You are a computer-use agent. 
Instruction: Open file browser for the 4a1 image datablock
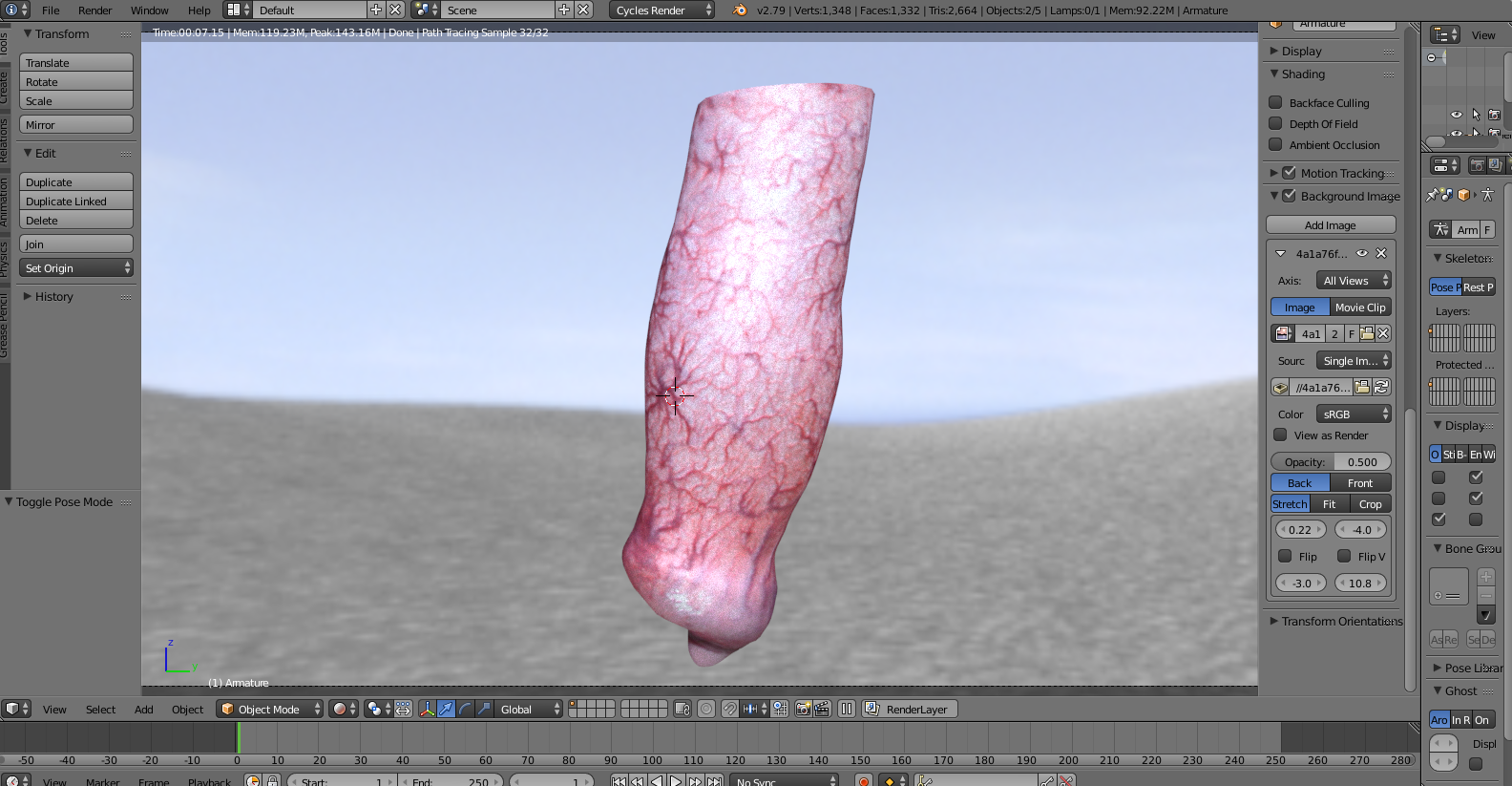(x=1367, y=333)
